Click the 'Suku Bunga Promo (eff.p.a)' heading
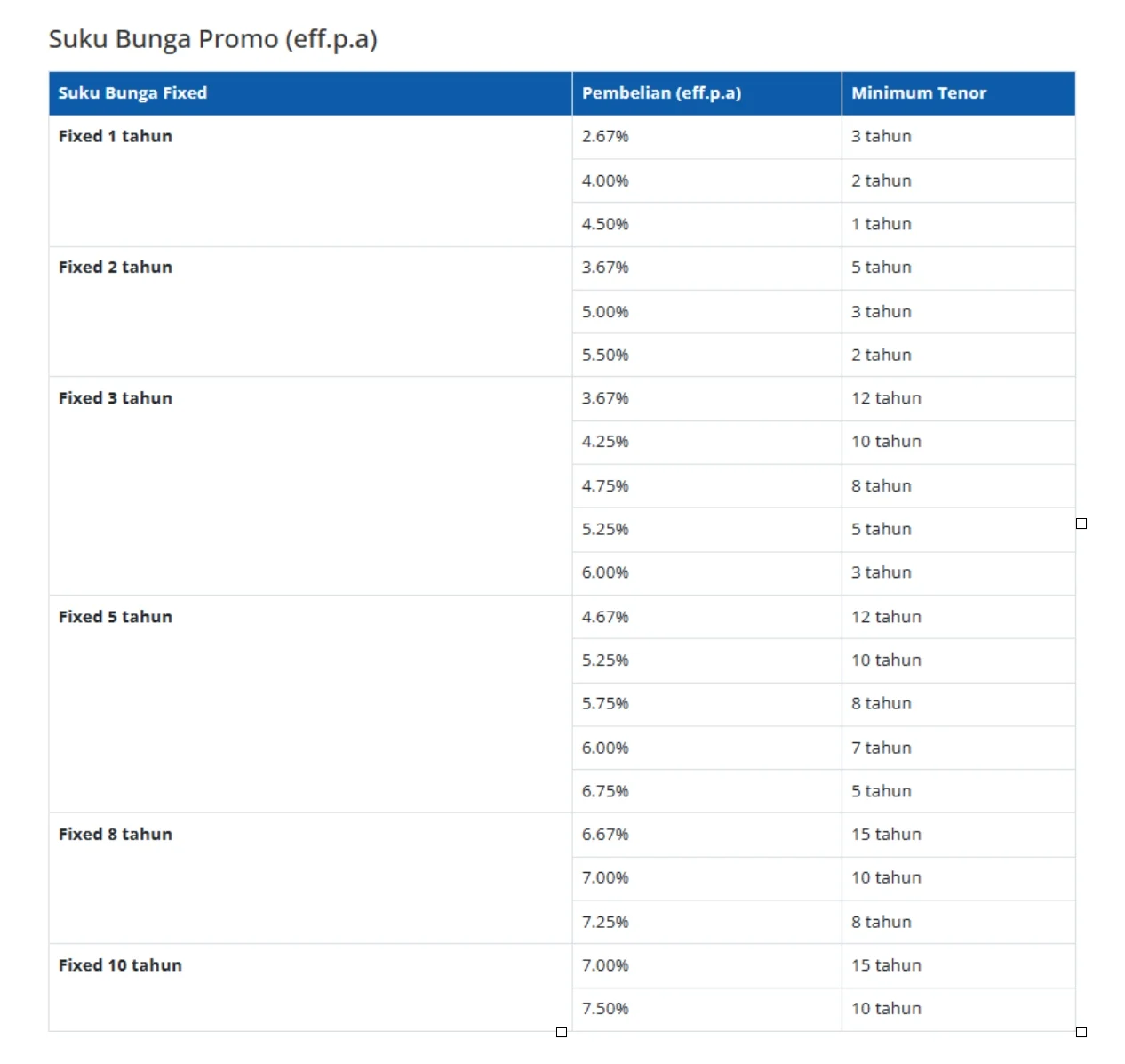 point(213,40)
